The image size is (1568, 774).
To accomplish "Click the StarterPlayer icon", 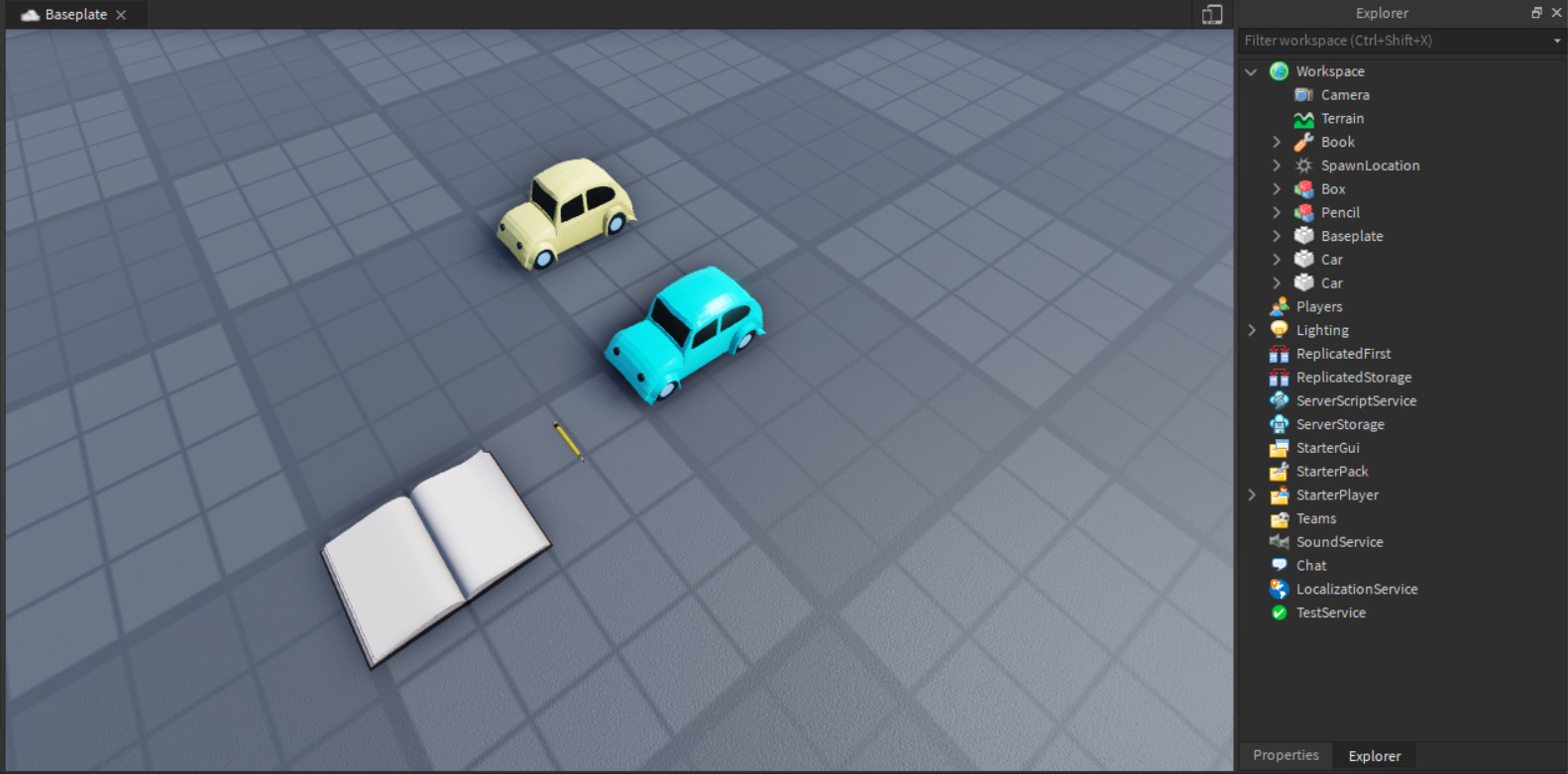I will click(x=1279, y=496).
